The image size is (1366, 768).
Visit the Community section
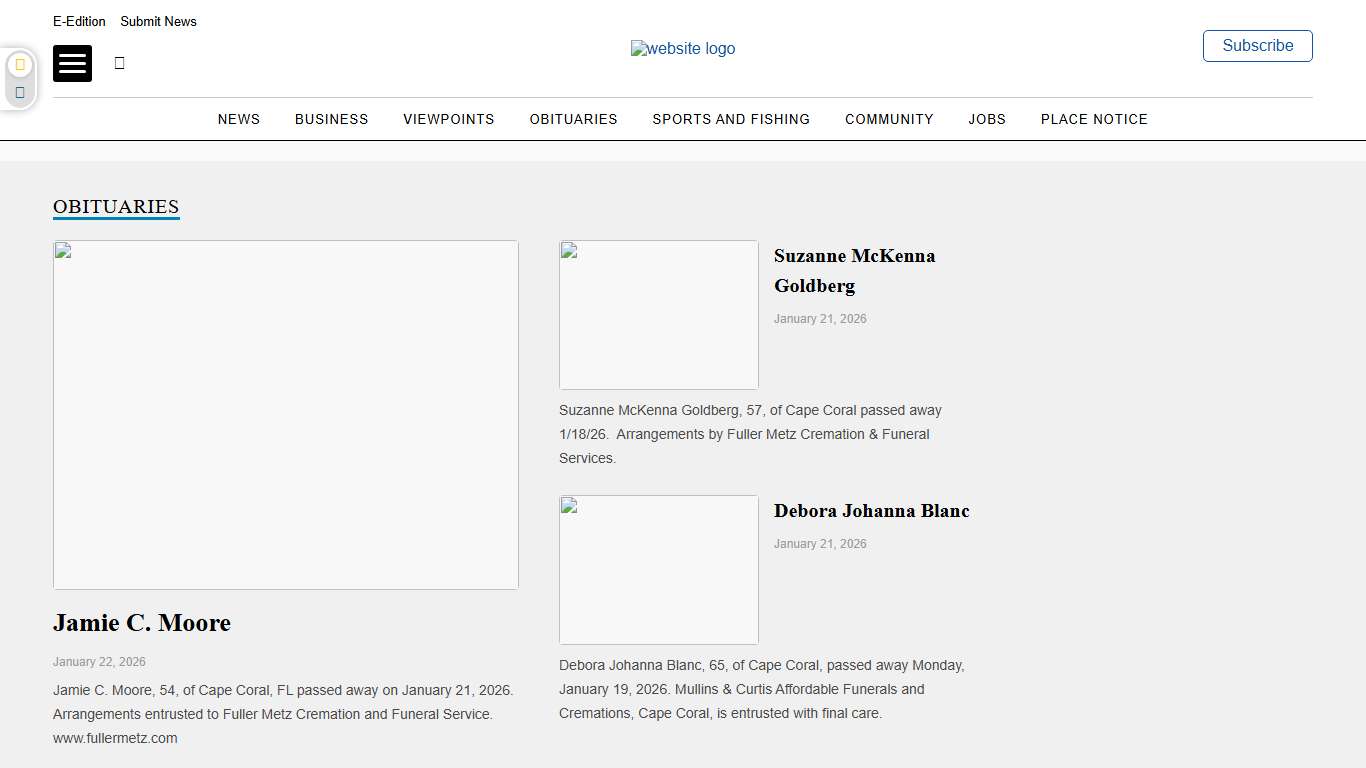pyautogui.click(x=889, y=119)
